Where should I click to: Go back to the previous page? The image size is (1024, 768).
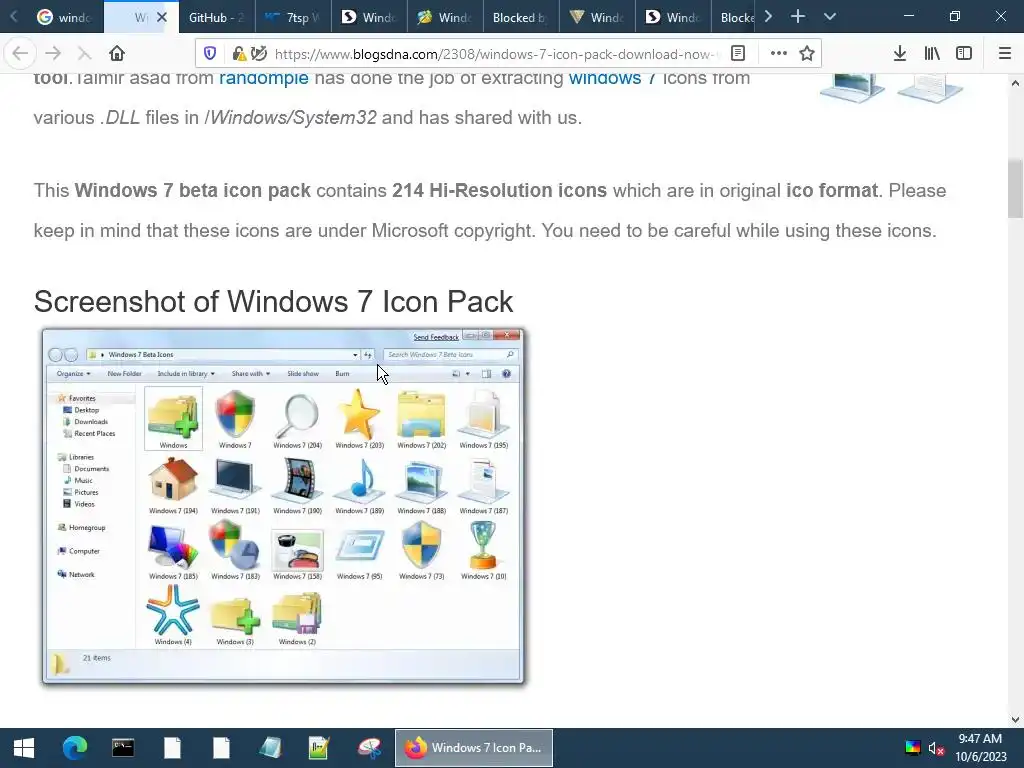20,54
